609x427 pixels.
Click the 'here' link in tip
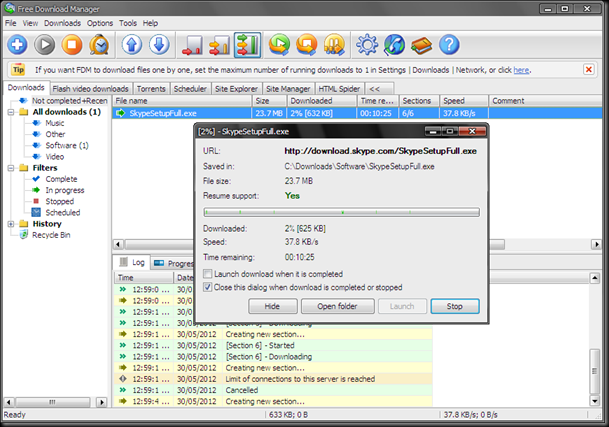521,70
